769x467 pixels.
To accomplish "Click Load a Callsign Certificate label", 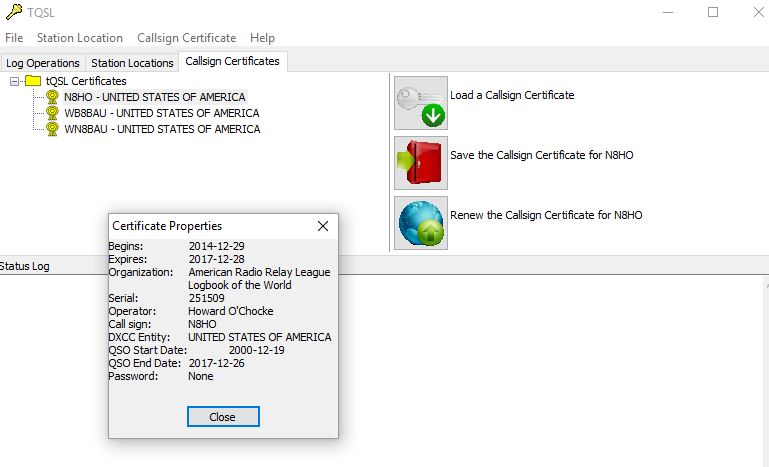I will [x=512, y=95].
